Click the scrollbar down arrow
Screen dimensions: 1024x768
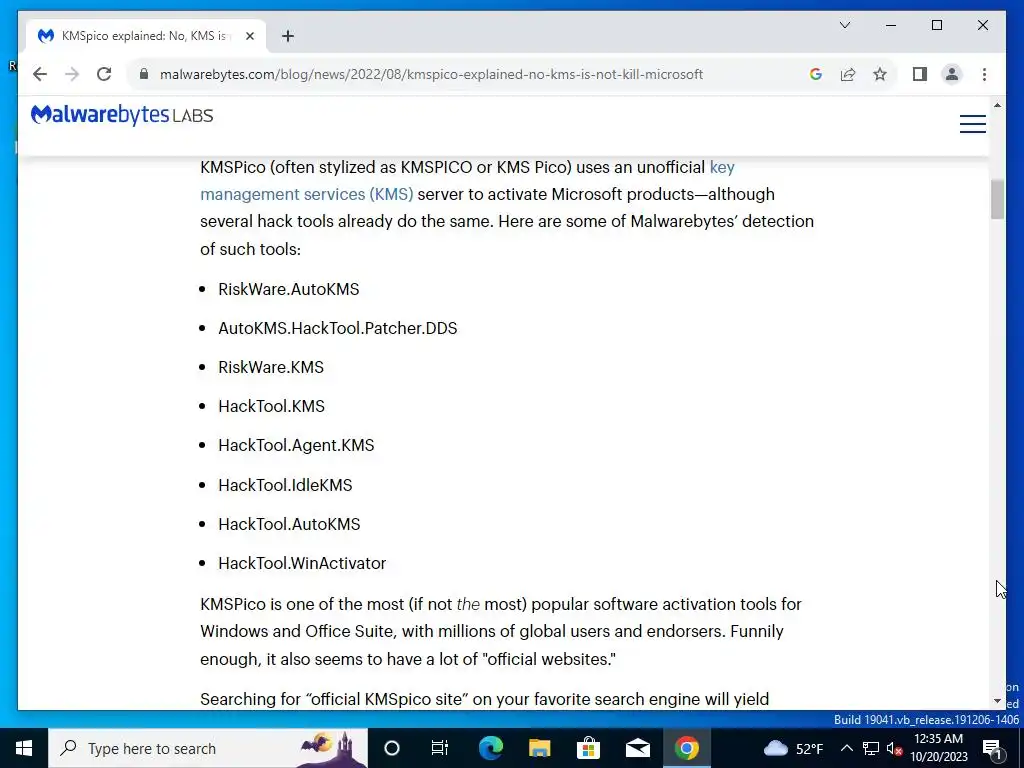point(997,701)
